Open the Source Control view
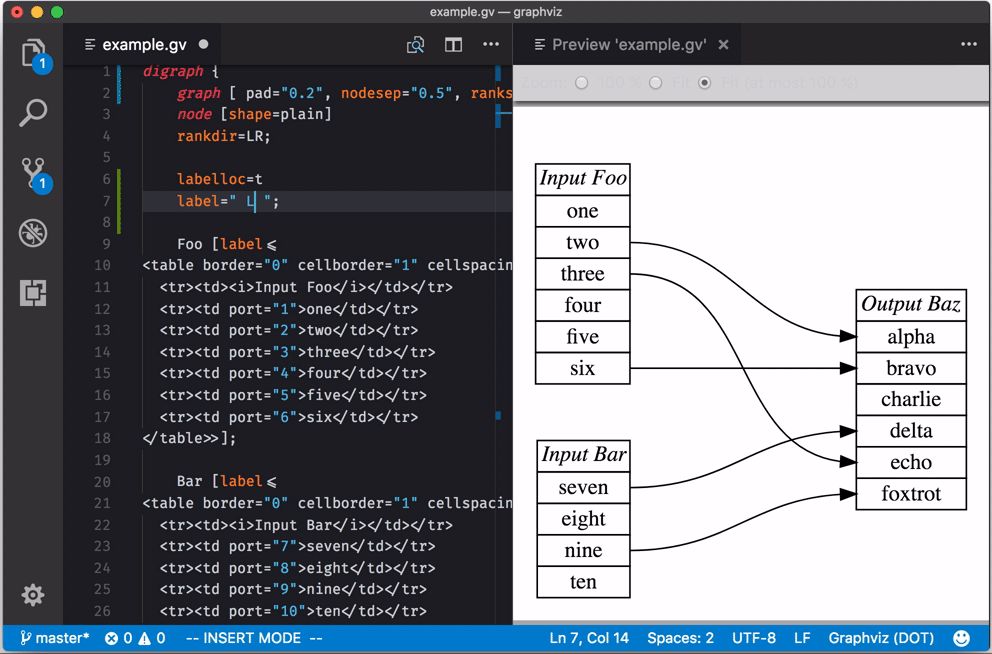 [x=33, y=173]
